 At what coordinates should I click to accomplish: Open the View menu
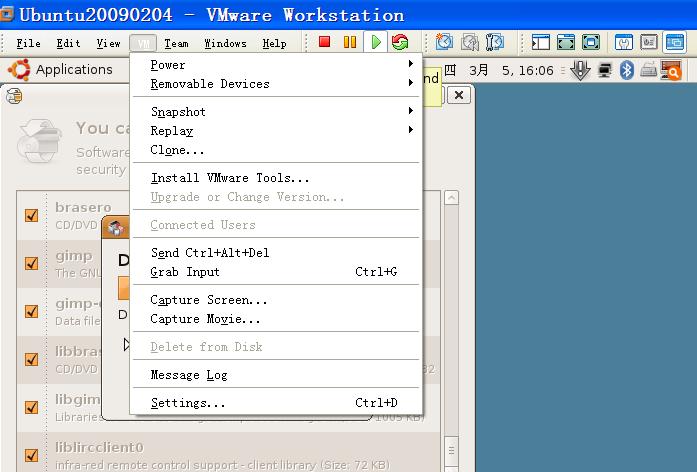click(x=108, y=43)
